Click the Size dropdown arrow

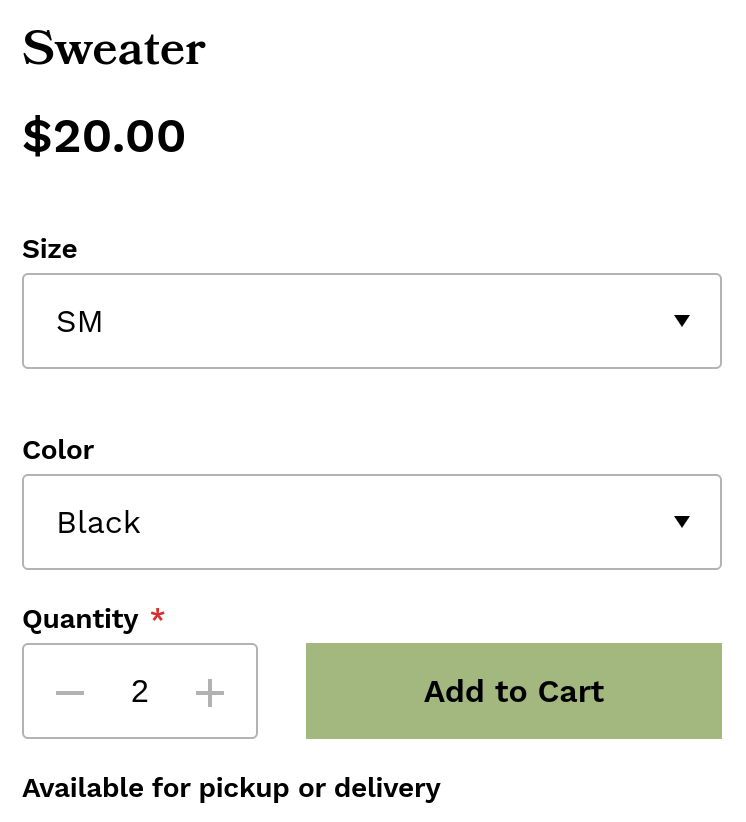682,321
